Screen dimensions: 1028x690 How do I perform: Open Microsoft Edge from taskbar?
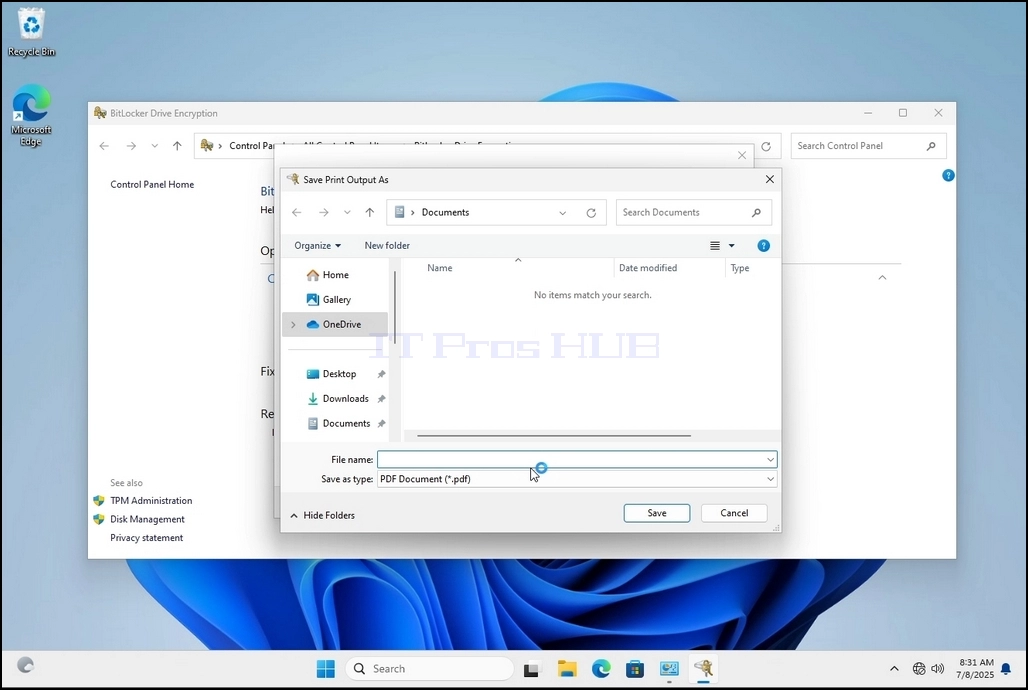click(x=601, y=669)
